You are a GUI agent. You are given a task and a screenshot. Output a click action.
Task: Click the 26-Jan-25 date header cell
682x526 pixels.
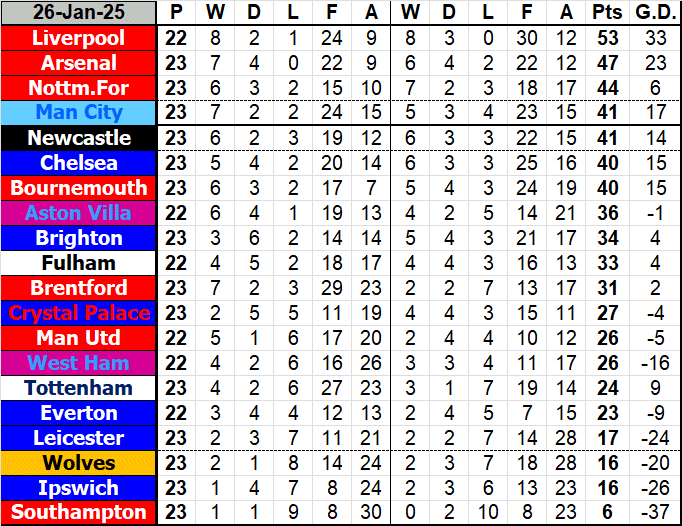(x=79, y=13)
